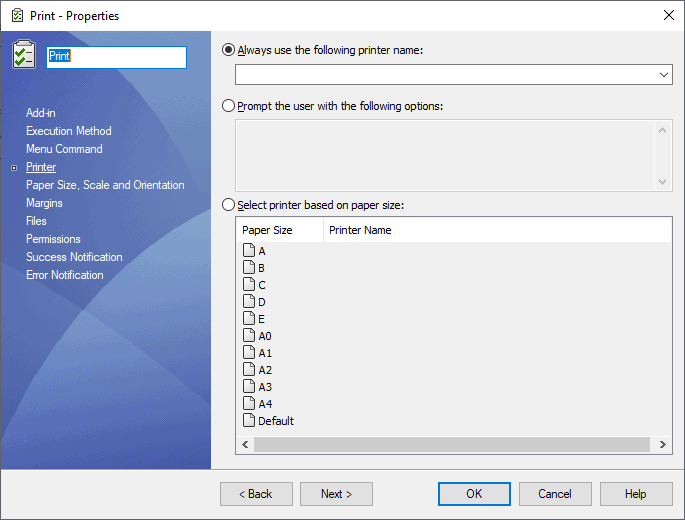Click the task clipboard icon beside the name field
This screenshot has width=685, height=520.
tap(24, 55)
